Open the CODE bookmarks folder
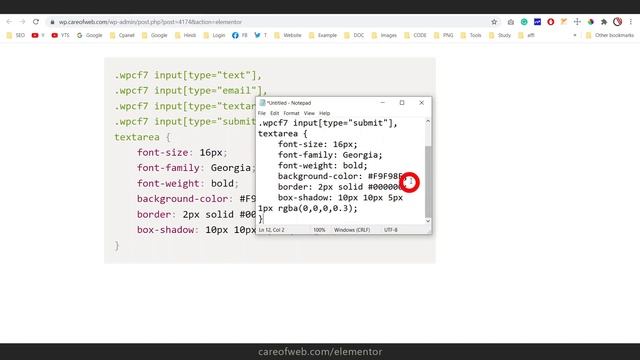 [x=415, y=36]
